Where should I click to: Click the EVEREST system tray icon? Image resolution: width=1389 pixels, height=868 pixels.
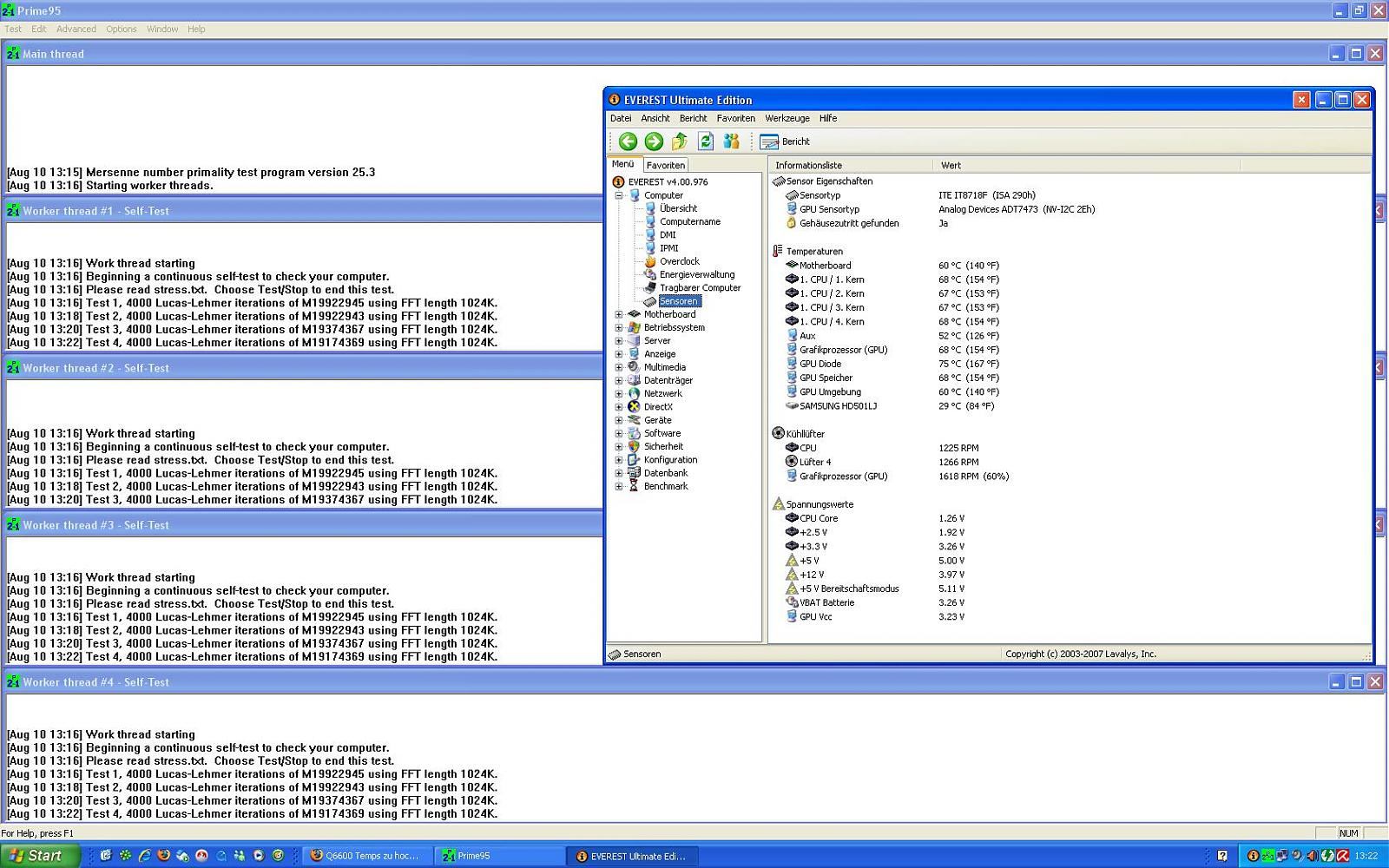(x=1253, y=856)
